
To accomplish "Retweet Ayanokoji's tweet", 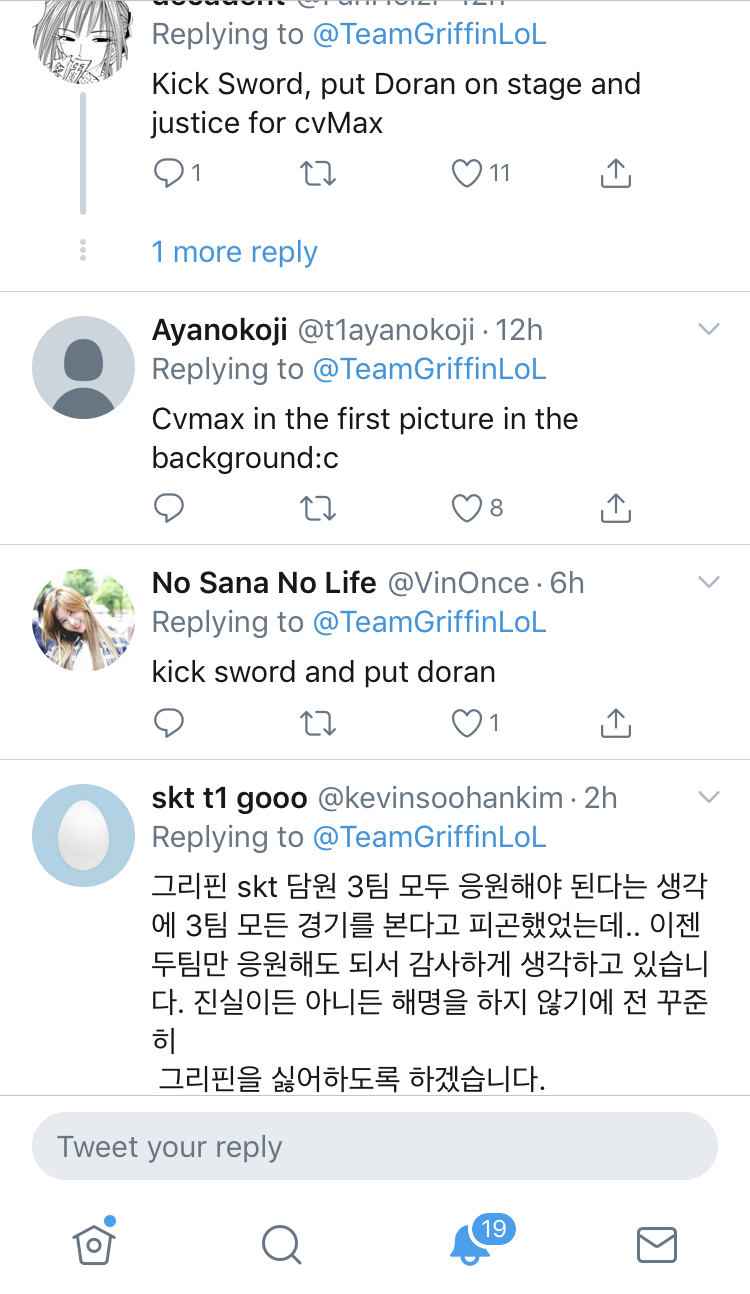I will pyautogui.click(x=318, y=509).
